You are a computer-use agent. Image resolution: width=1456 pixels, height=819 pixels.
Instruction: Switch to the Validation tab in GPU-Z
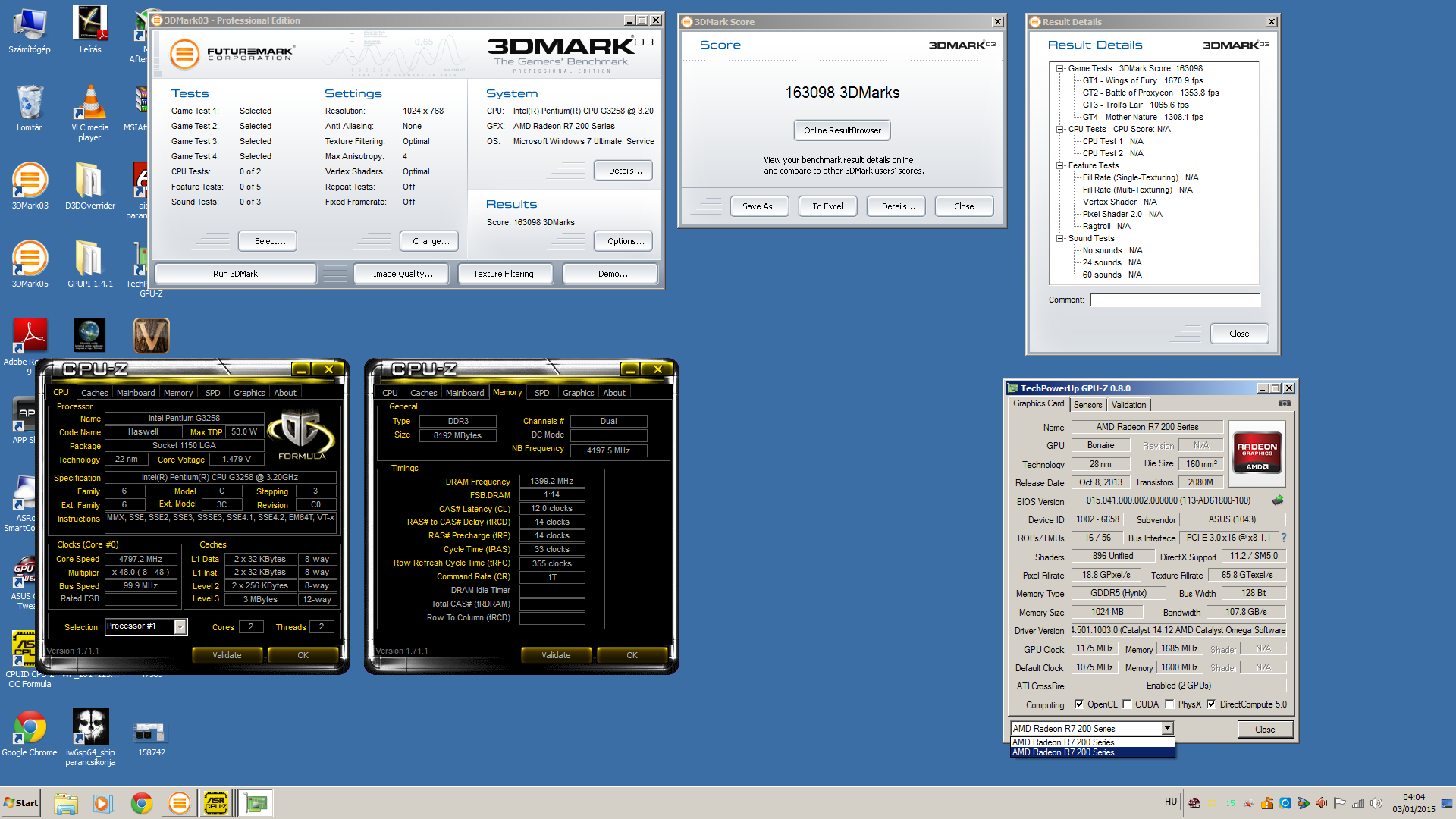1128,405
